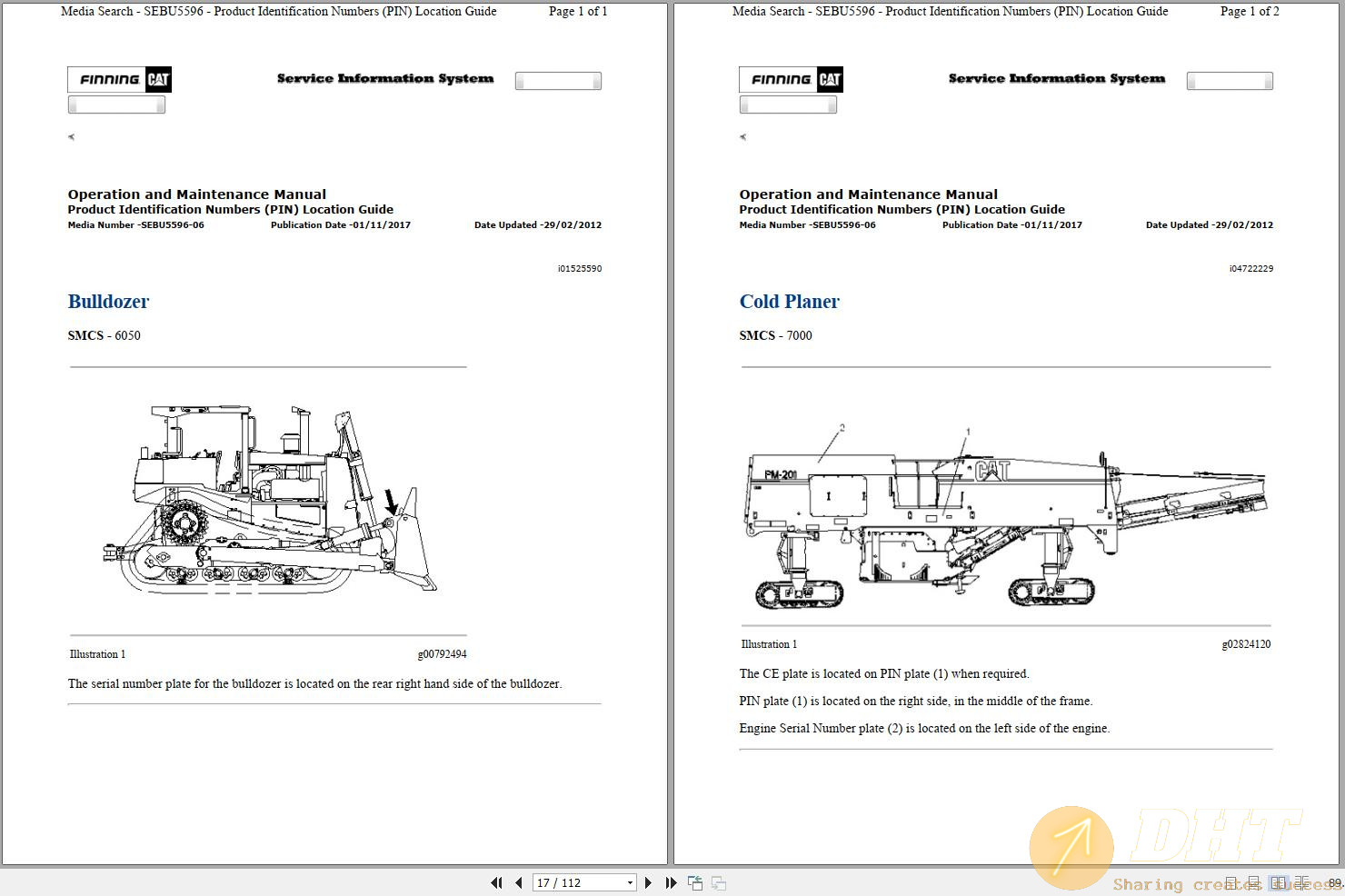Click the previous view icon

[694, 882]
